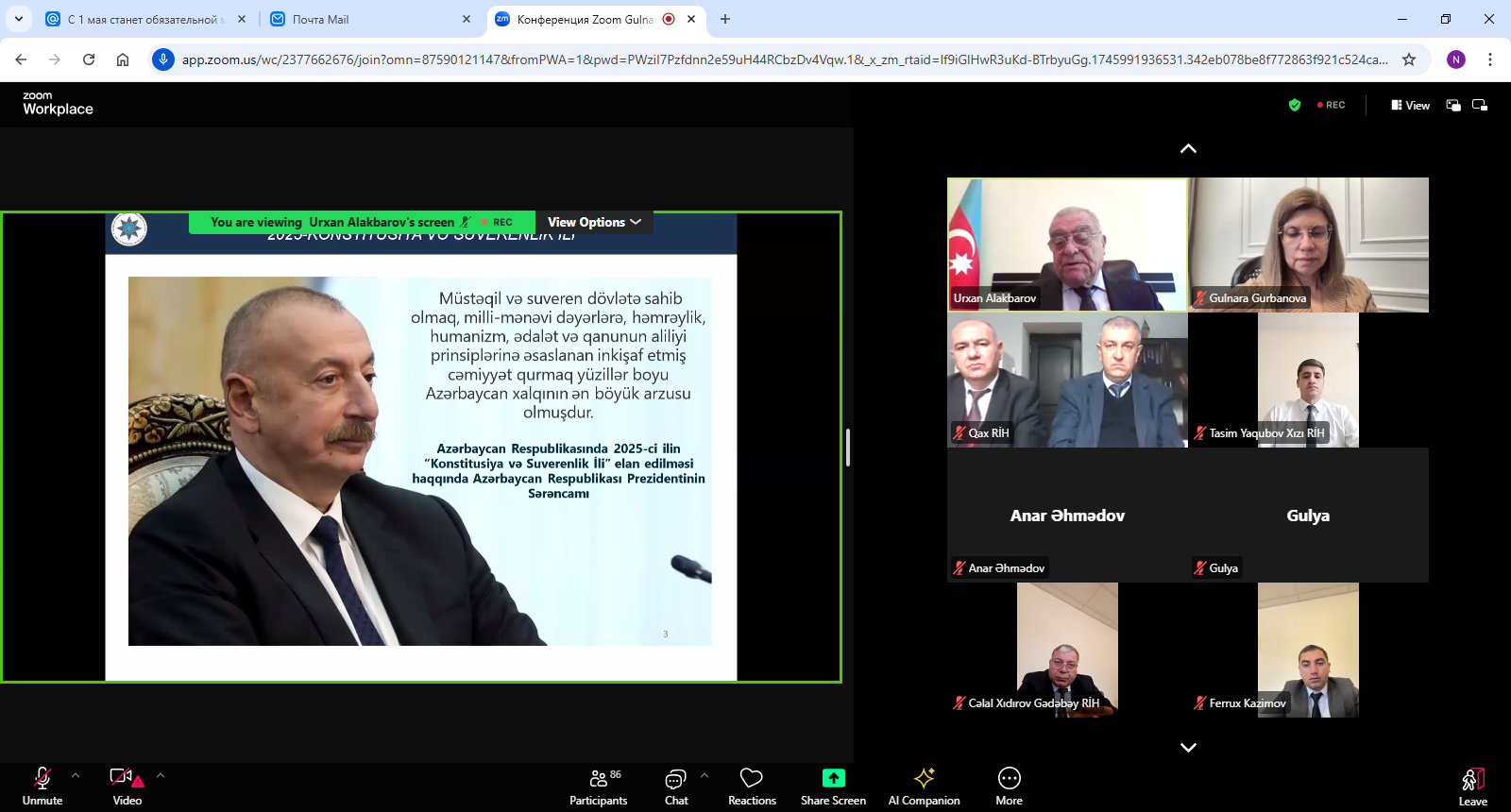Screen dimensions: 1511x812
Task: Expand audio settings arrow next to Unmute
Action: pos(76,775)
